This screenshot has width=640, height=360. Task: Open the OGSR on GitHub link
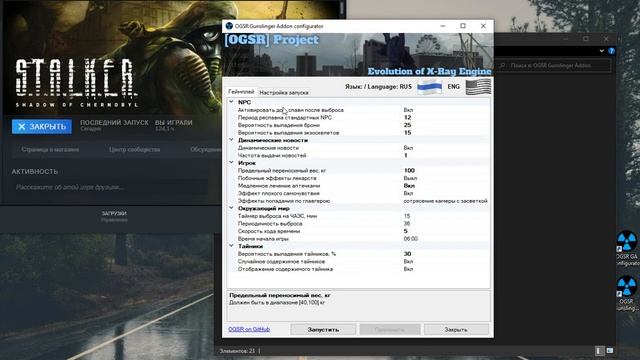249,329
